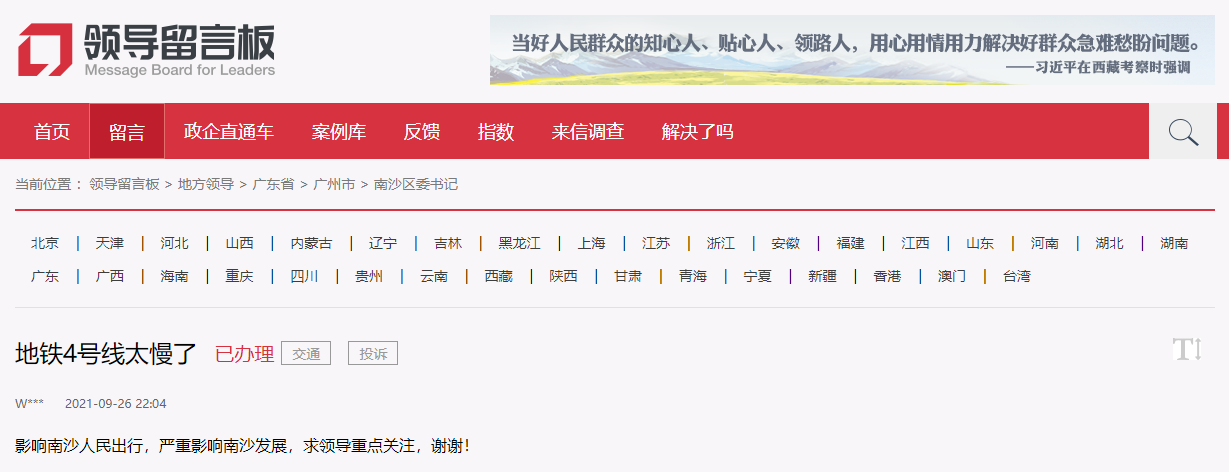Click 解决了吗 in the navigation bar
This screenshot has height=472, width=1229.
(698, 132)
